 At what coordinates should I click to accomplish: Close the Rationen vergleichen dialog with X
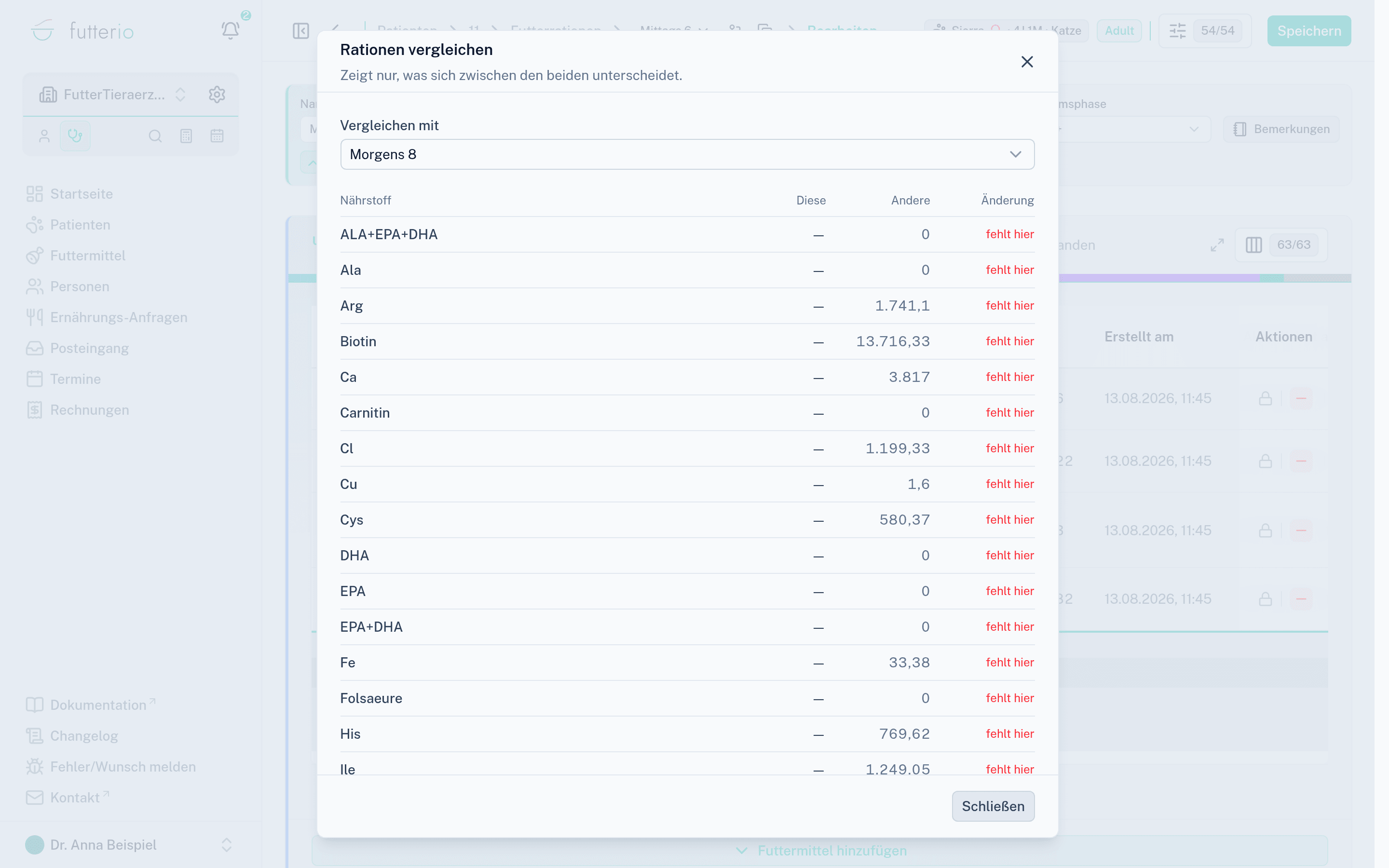tap(1027, 62)
